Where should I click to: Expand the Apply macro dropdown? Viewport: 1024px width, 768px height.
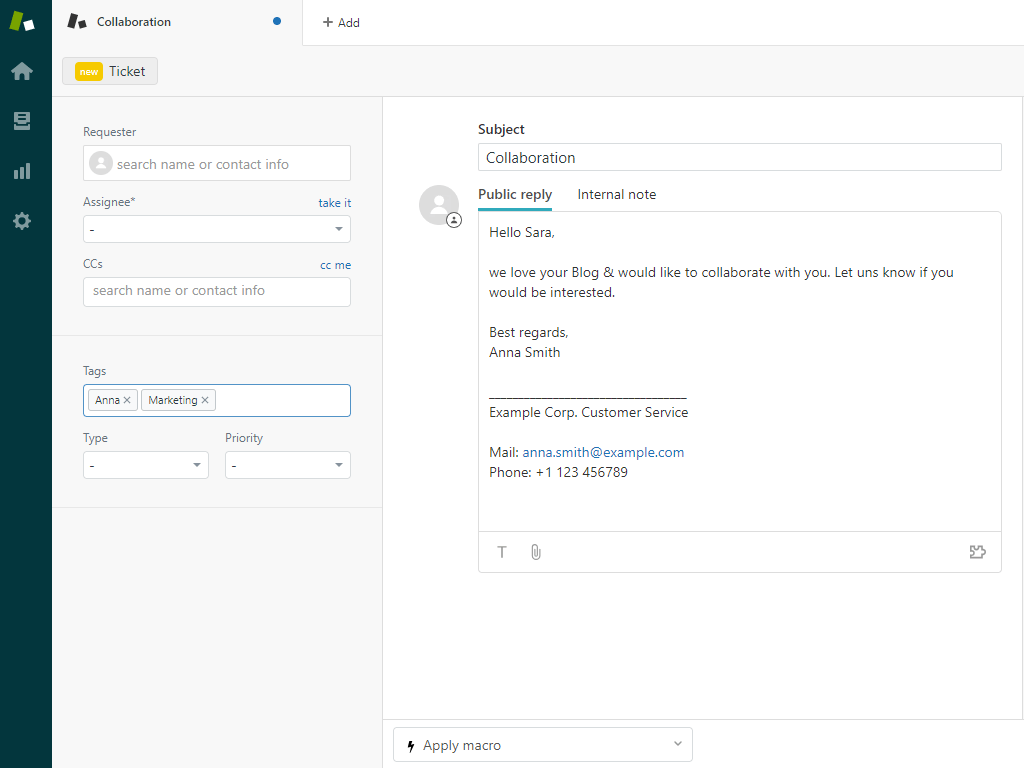542,745
